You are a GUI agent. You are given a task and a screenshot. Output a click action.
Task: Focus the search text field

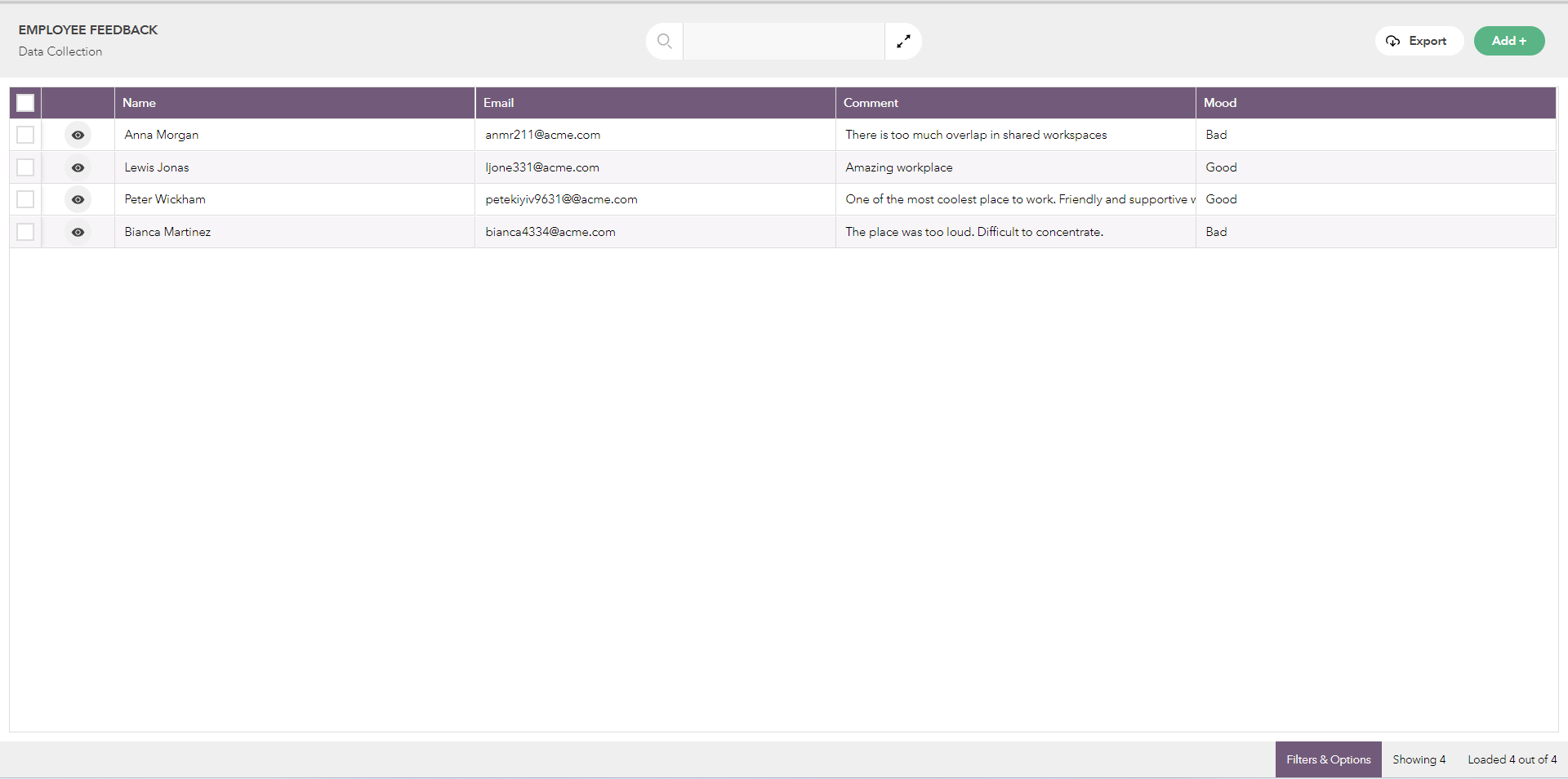(x=783, y=41)
